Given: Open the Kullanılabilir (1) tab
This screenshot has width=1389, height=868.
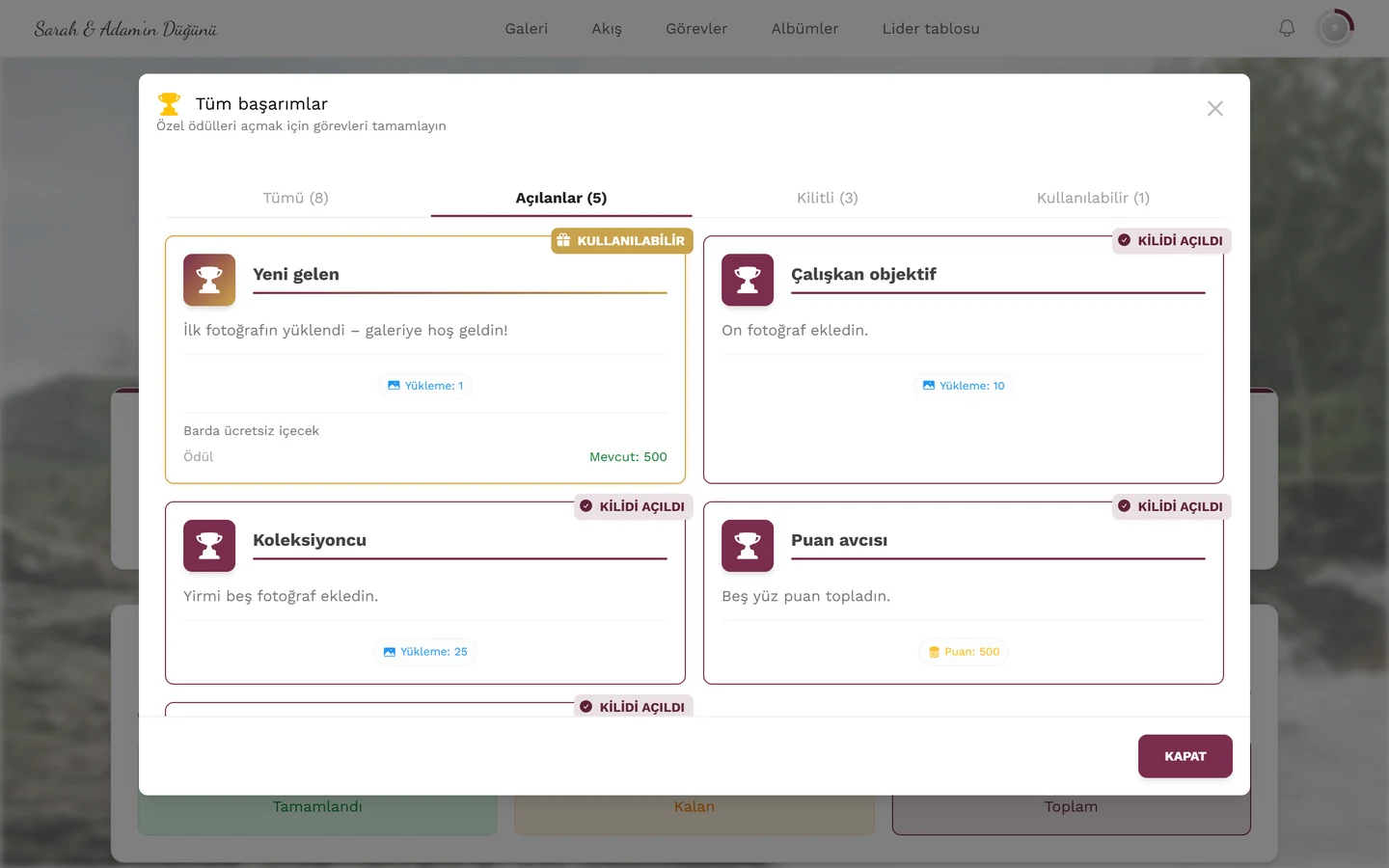Looking at the screenshot, I should [1093, 198].
